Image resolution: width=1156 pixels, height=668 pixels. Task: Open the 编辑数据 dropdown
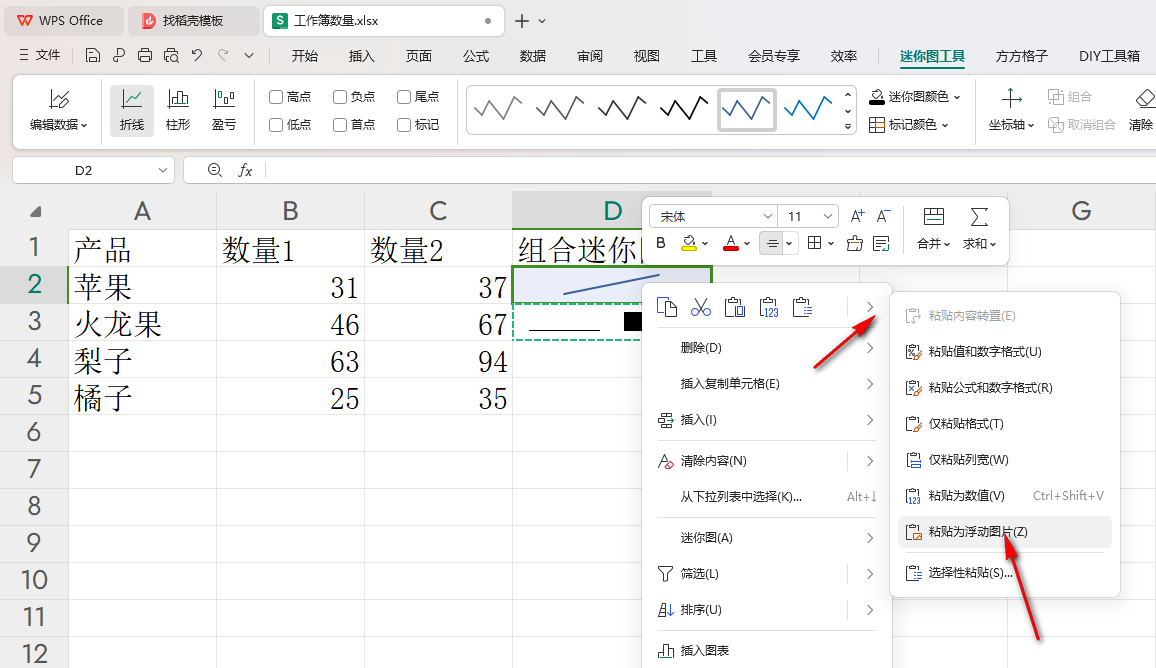[x=58, y=125]
